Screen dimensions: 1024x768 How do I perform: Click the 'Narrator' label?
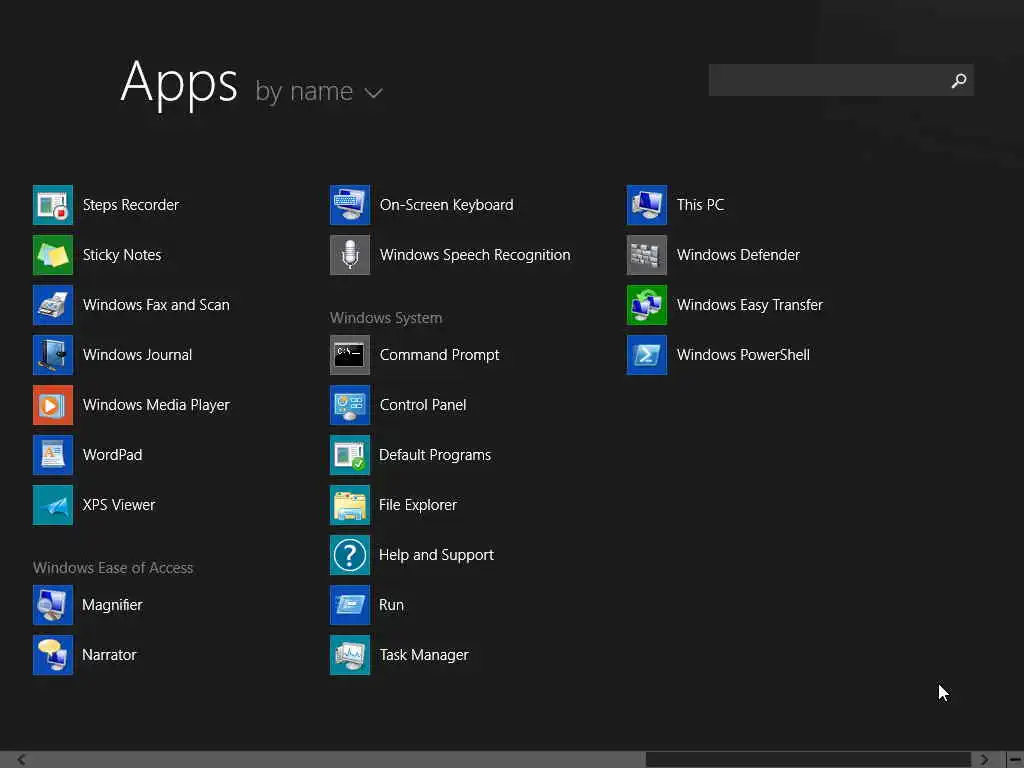point(109,655)
